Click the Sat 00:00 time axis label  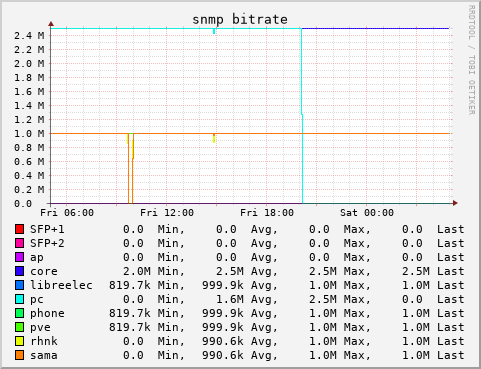pos(367,213)
